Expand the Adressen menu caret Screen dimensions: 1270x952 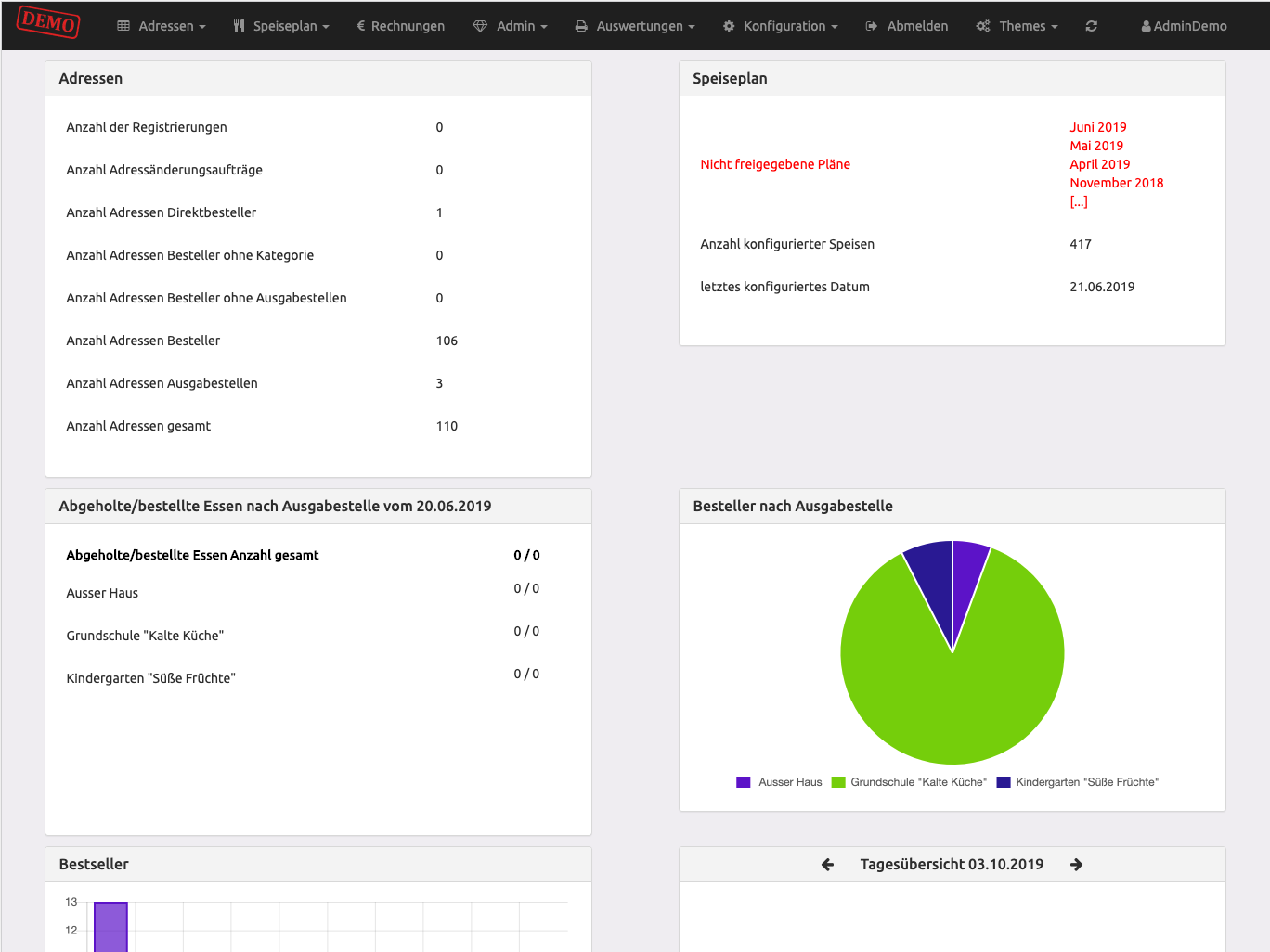click(x=202, y=27)
